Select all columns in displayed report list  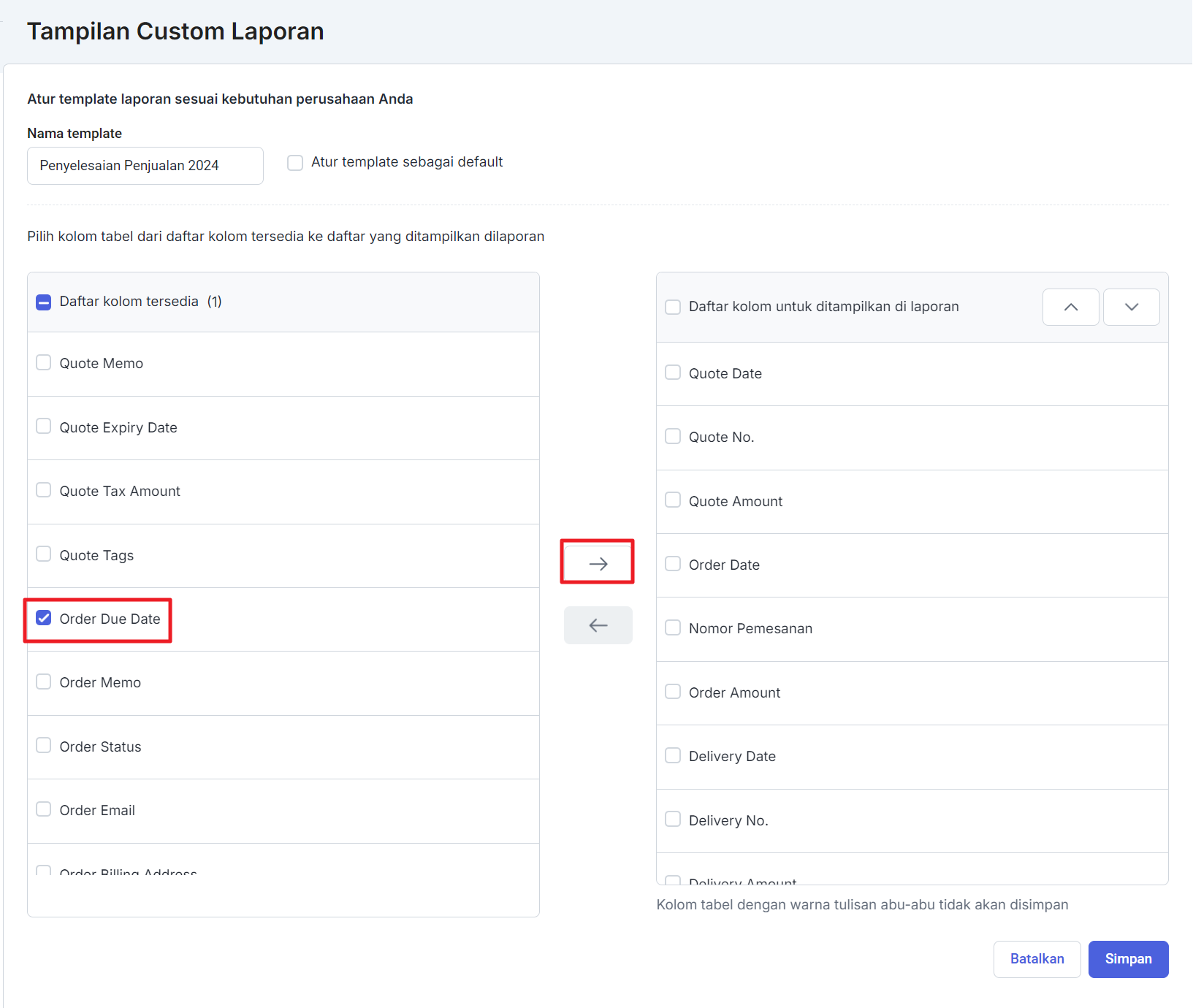click(673, 307)
